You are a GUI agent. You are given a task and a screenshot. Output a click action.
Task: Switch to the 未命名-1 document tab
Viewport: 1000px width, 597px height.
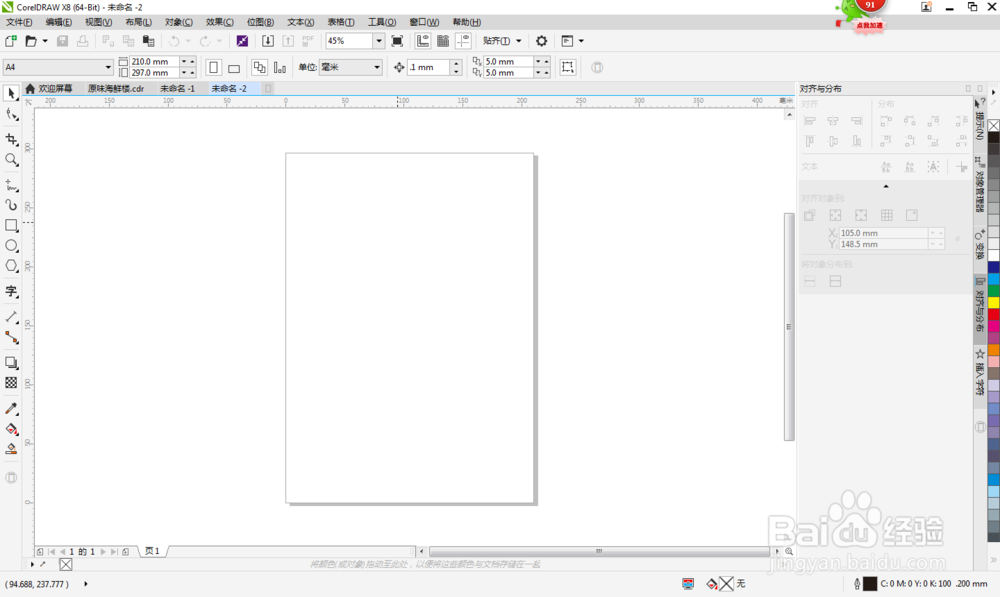point(177,89)
